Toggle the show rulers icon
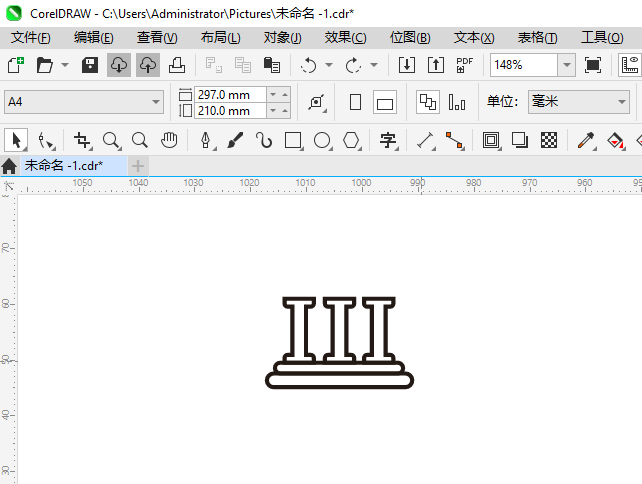642x484 pixels. tap(630, 65)
